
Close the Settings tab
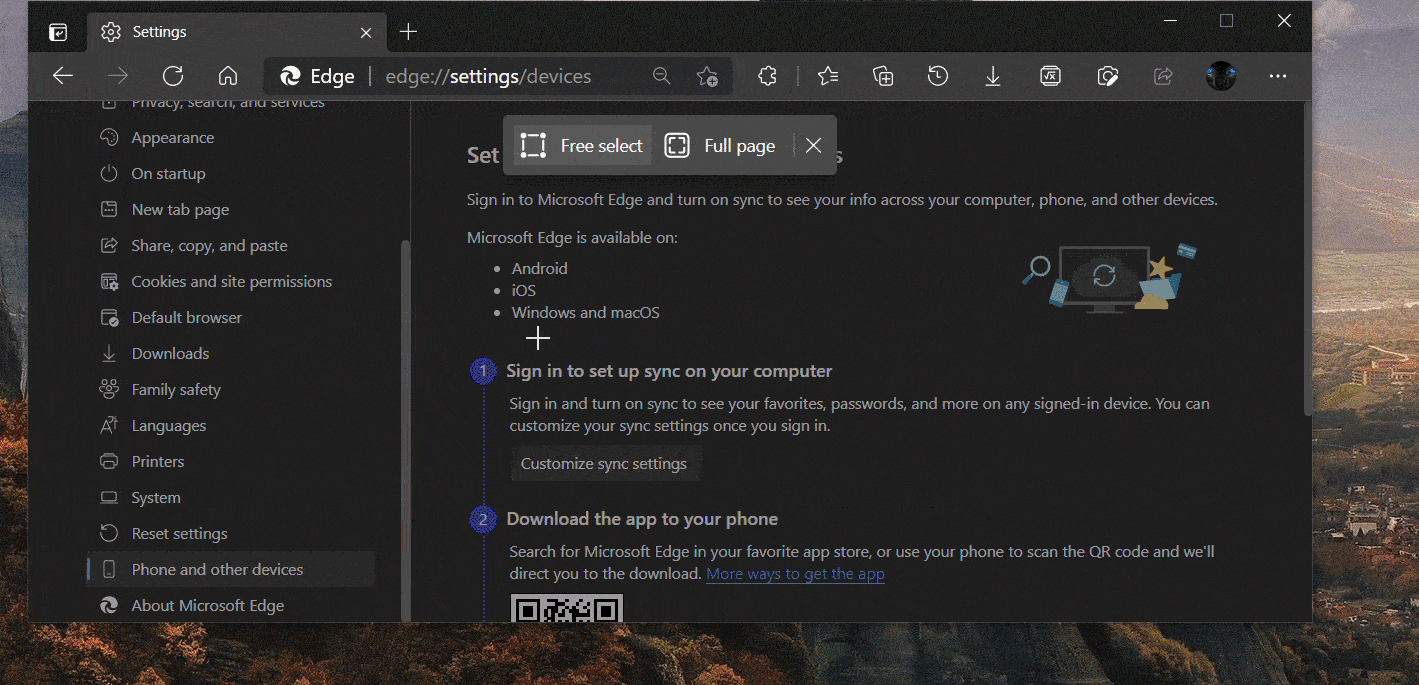pos(366,32)
